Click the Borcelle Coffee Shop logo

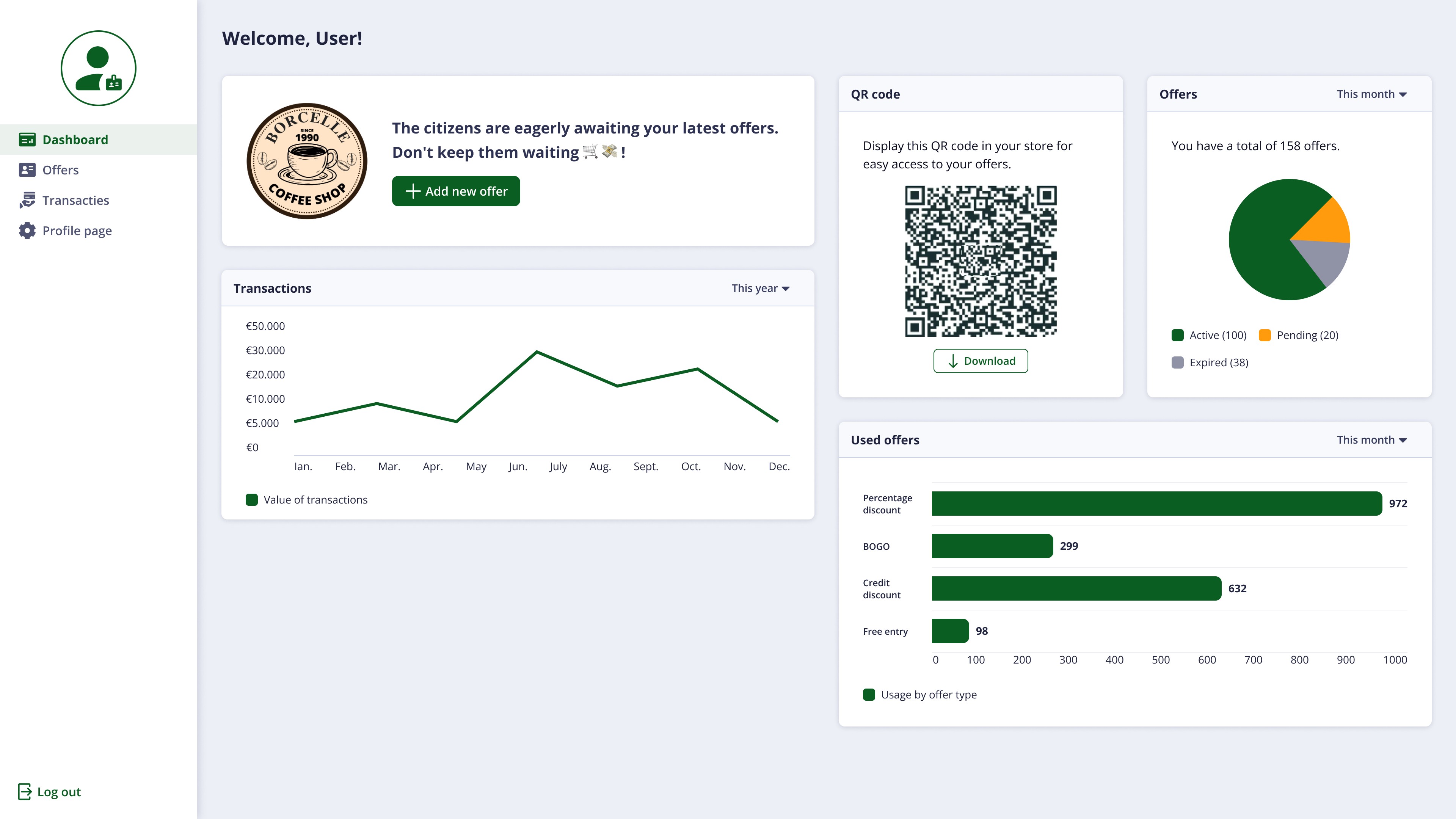click(307, 161)
